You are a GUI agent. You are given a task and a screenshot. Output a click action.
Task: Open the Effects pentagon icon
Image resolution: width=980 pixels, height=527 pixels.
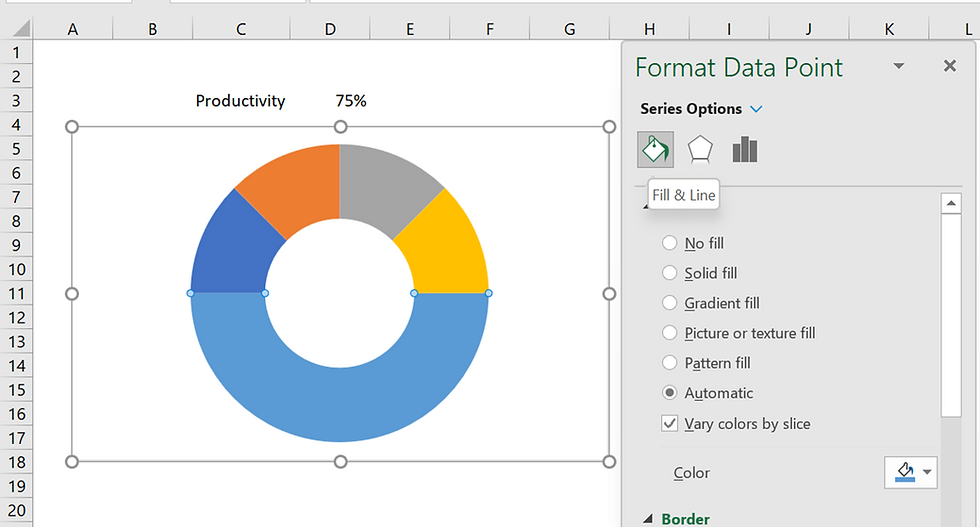coord(700,150)
